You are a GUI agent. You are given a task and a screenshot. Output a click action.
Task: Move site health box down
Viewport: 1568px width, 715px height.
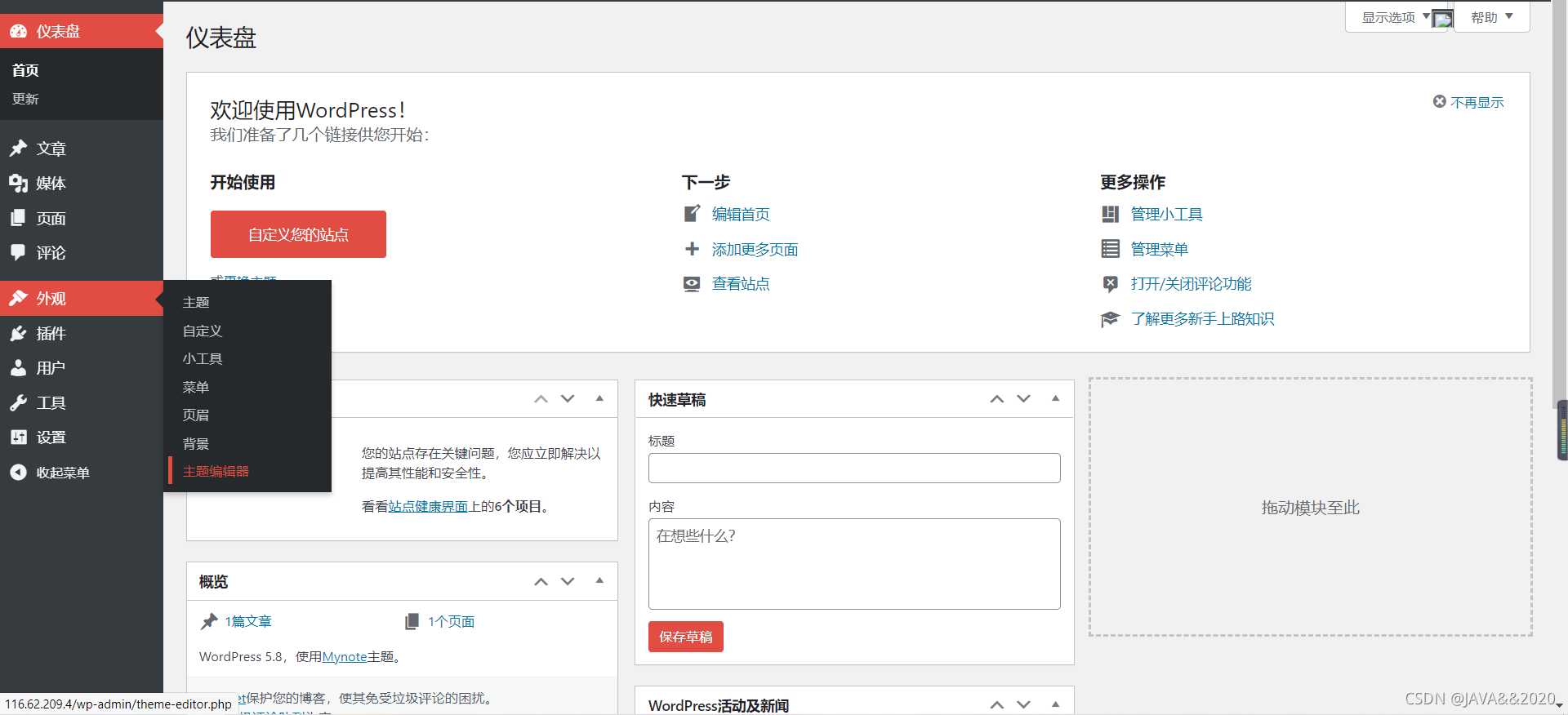pos(568,399)
